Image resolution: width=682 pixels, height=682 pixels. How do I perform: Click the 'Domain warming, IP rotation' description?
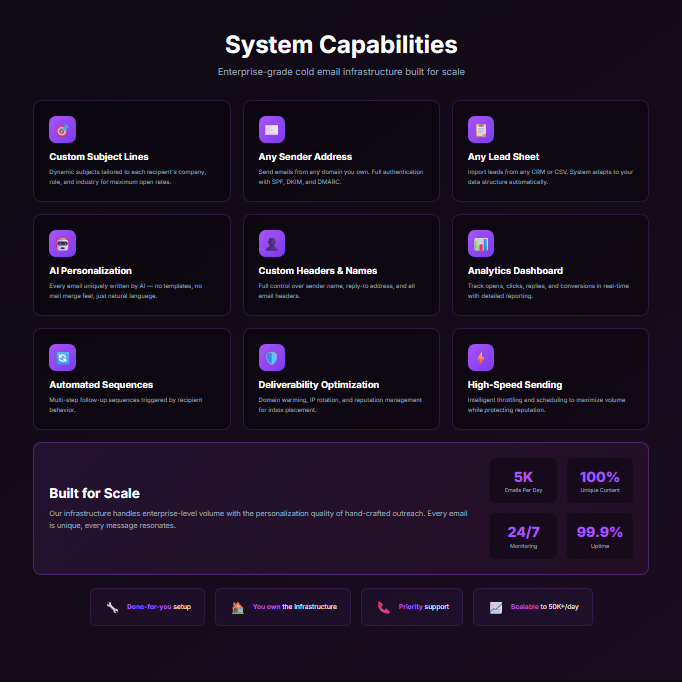[340, 405]
